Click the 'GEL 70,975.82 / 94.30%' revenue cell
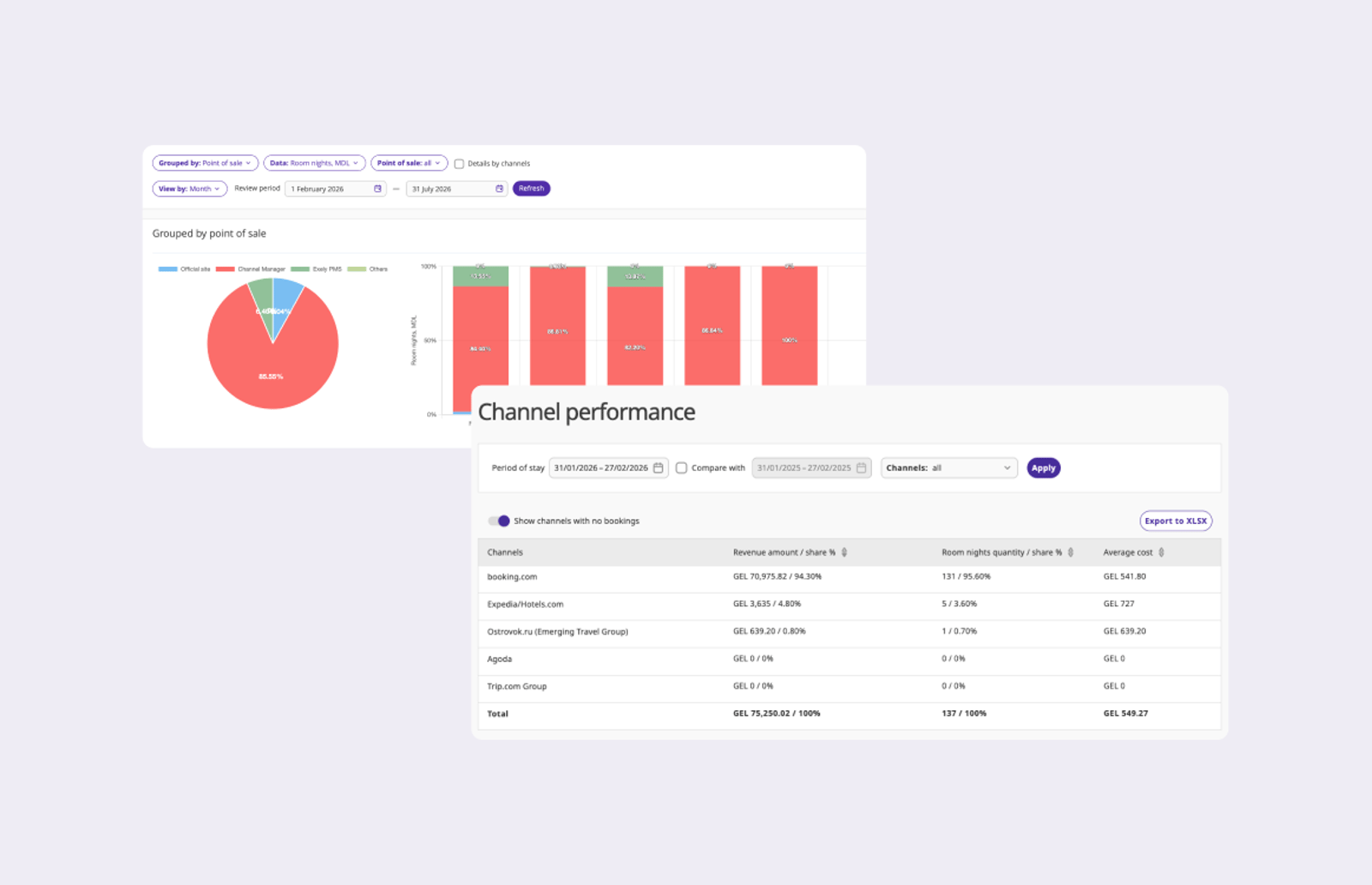1372x885 pixels. coord(777,577)
